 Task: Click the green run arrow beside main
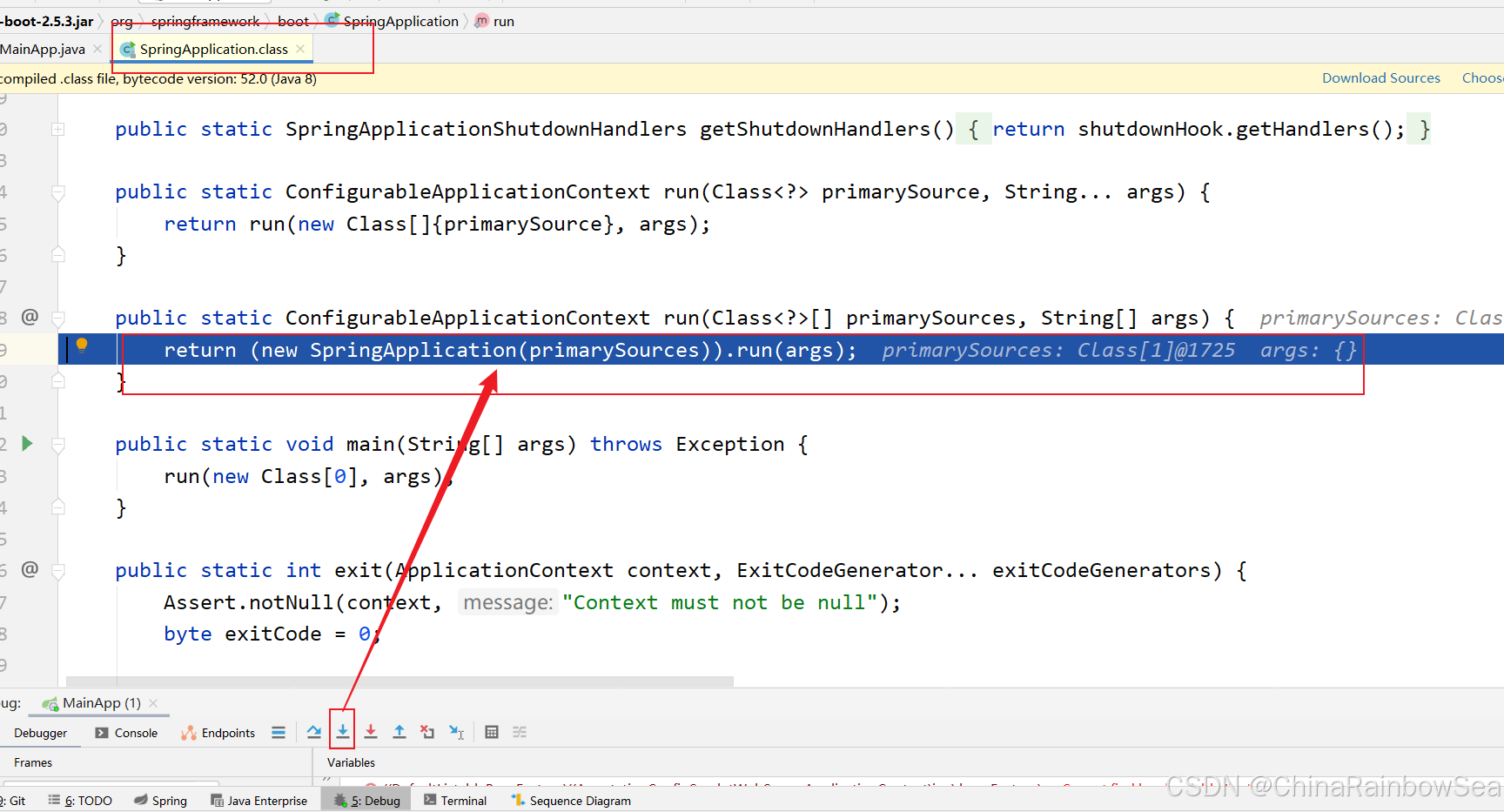click(27, 444)
